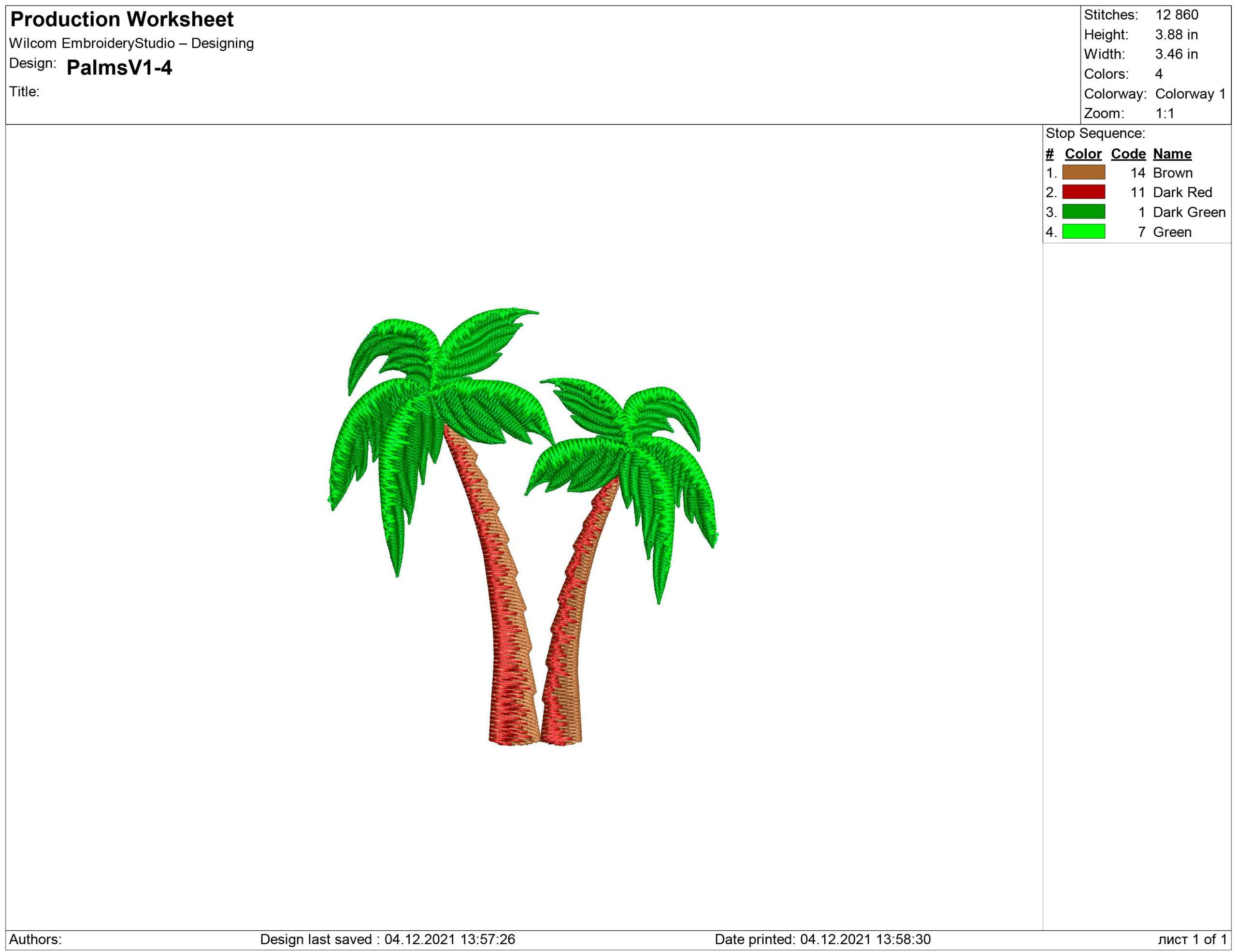Click the Code column header

pyautogui.click(x=1128, y=154)
